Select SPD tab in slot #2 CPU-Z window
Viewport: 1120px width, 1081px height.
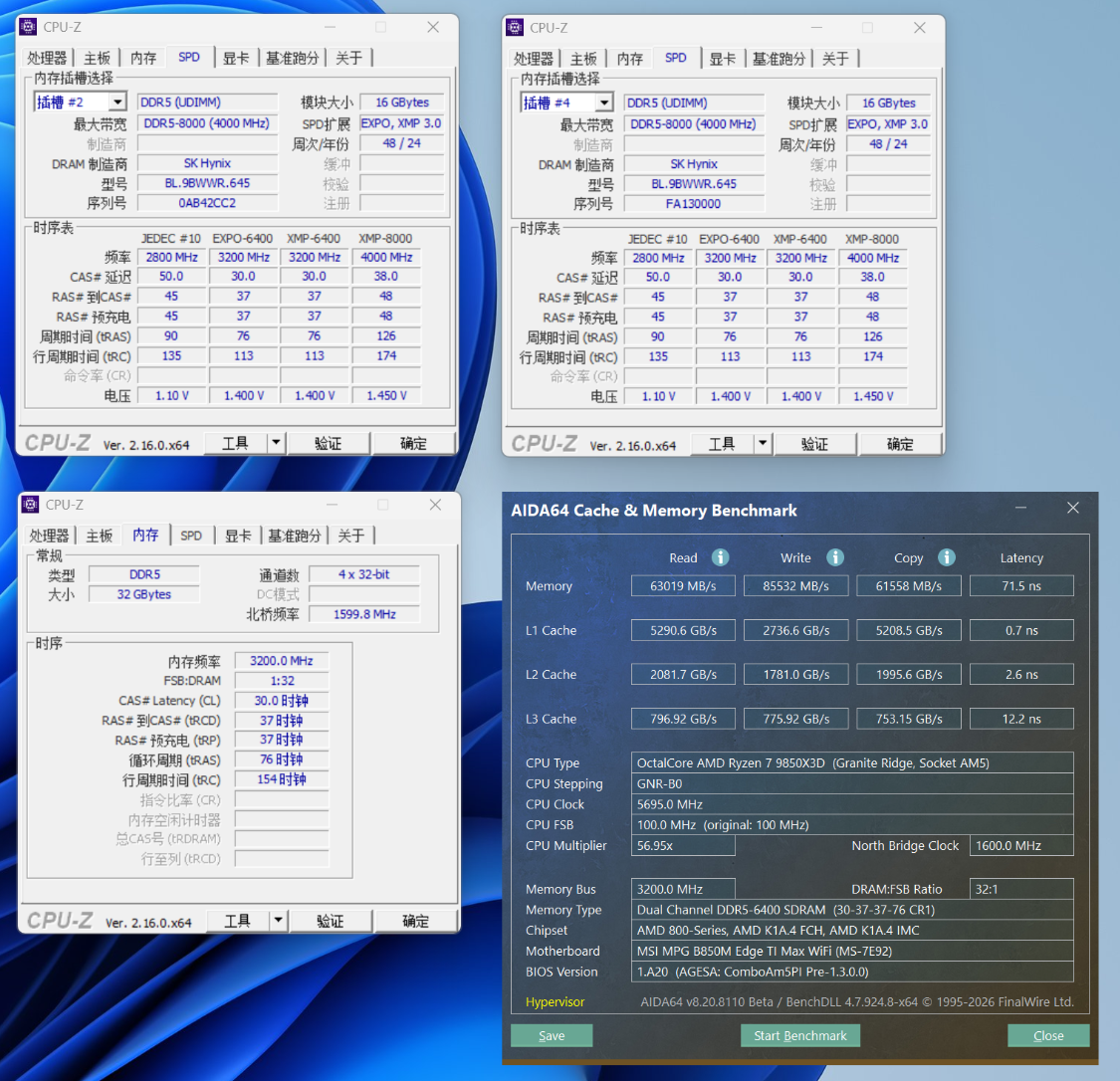click(x=189, y=57)
